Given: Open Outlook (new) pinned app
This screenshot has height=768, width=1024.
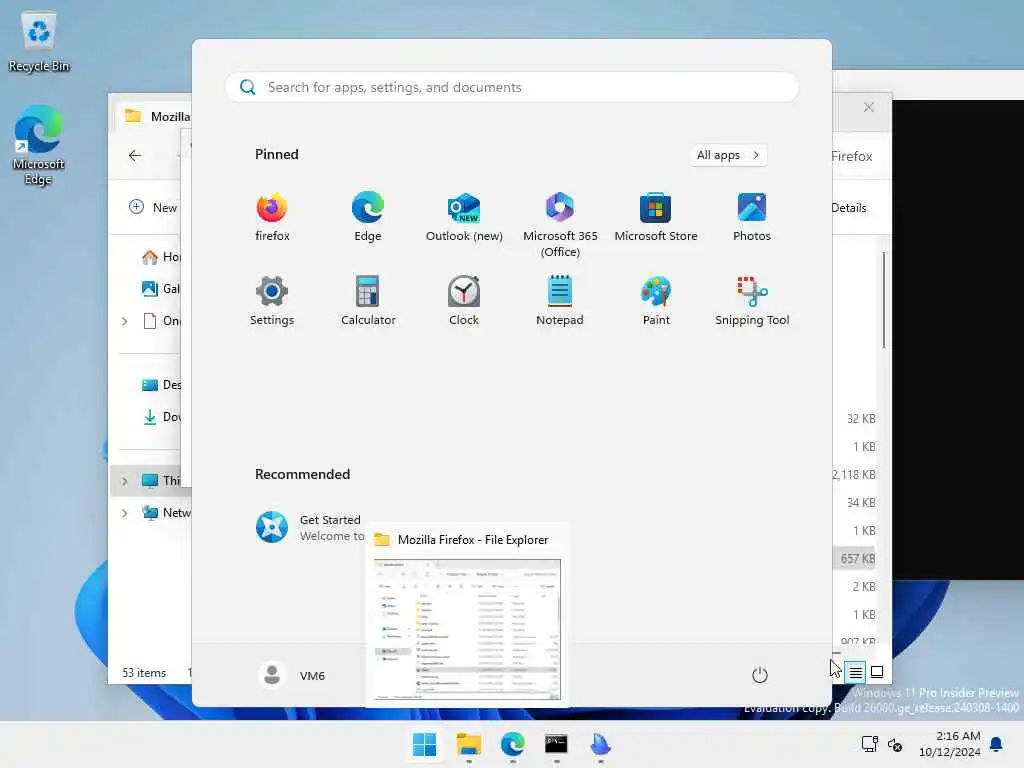Looking at the screenshot, I should point(464,217).
